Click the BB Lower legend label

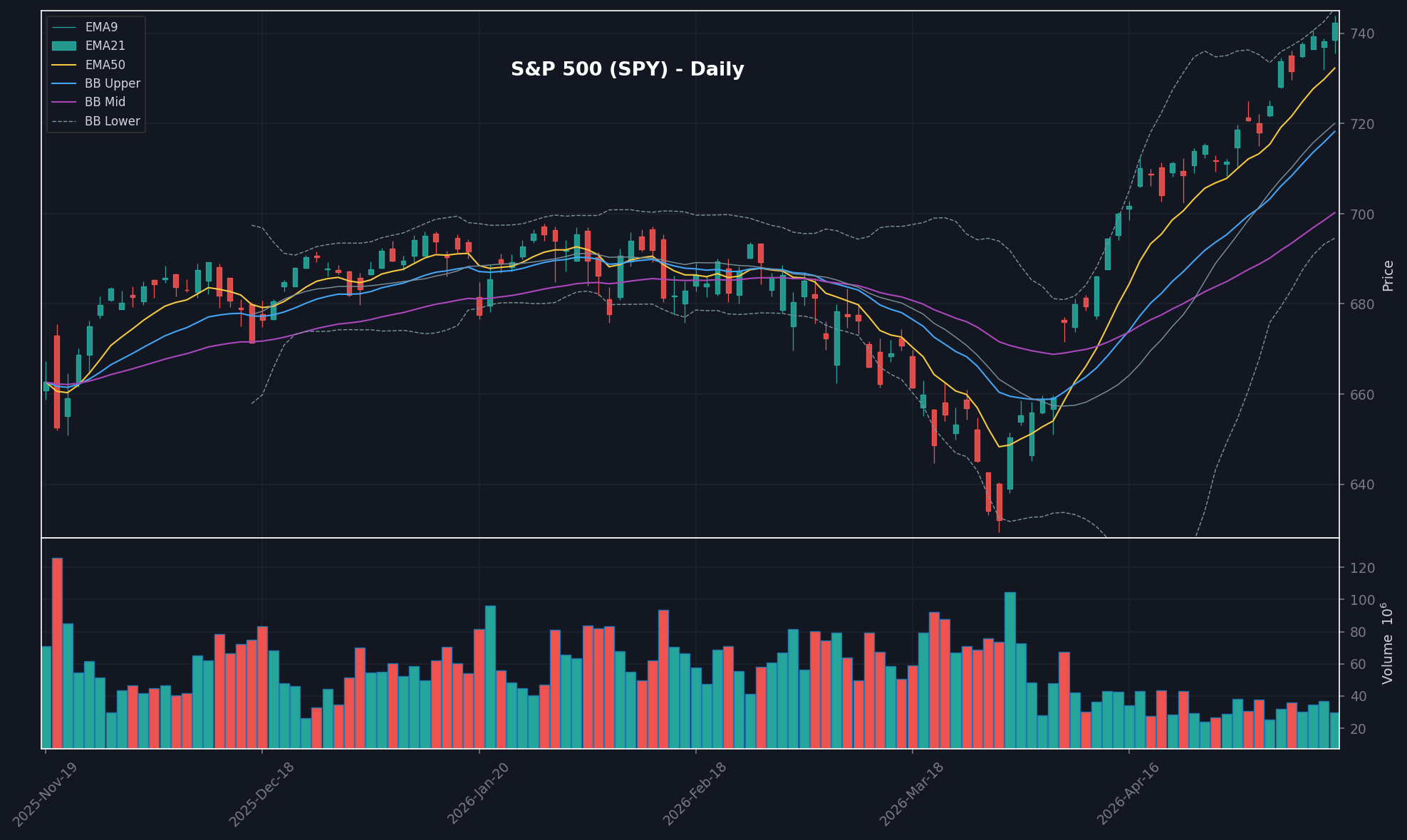(113, 121)
